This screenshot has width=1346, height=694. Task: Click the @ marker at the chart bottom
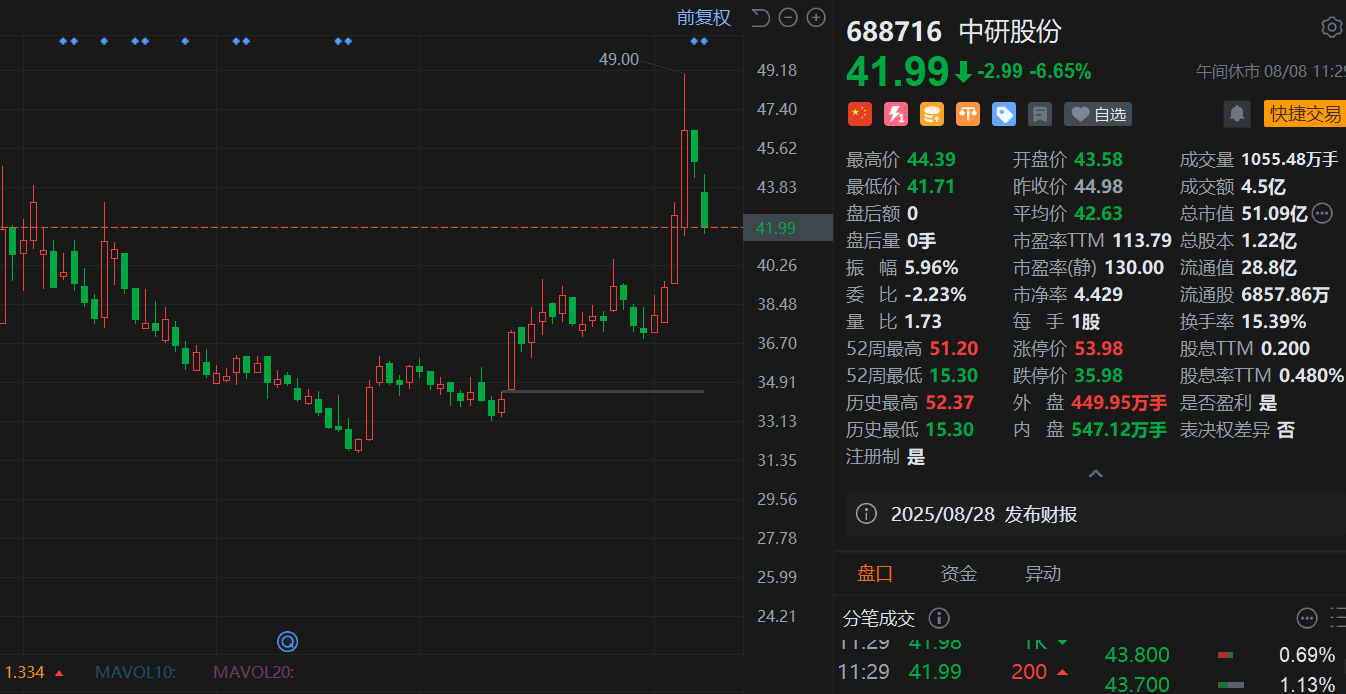pos(288,641)
